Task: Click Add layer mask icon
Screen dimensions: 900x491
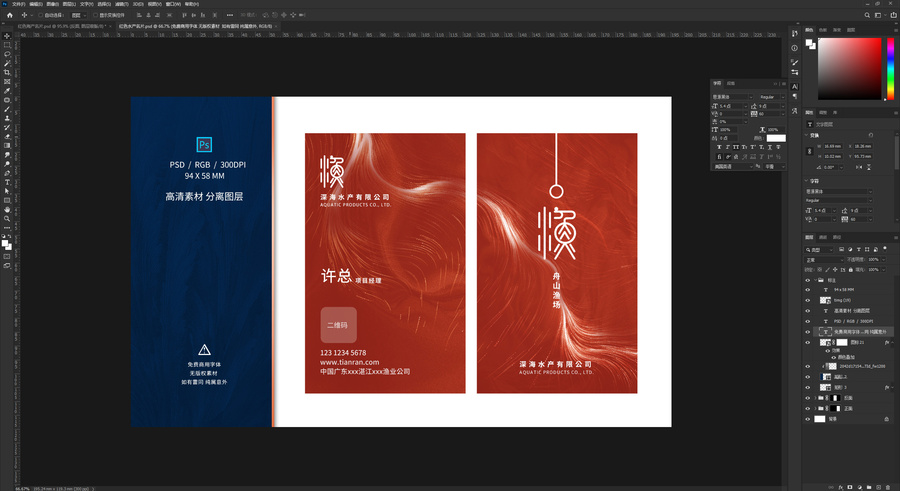Action: (x=850, y=488)
